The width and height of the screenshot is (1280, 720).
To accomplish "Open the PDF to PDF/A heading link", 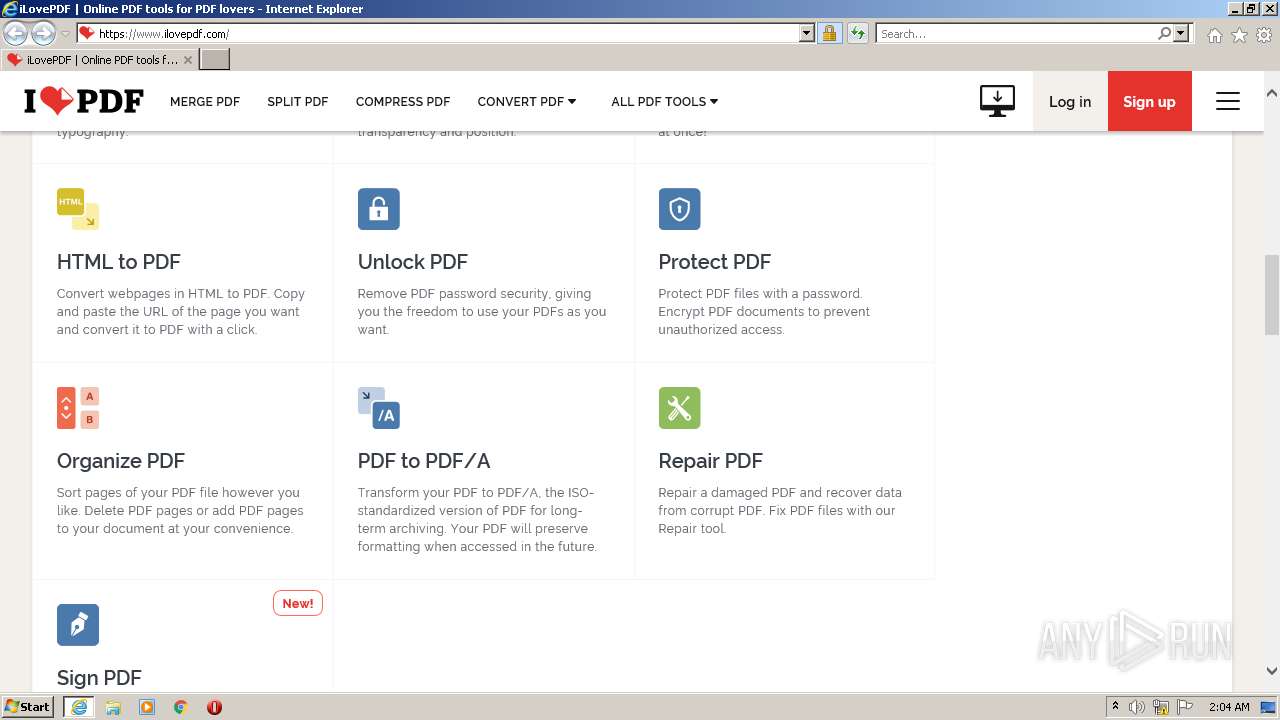I will click(x=424, y=461).
